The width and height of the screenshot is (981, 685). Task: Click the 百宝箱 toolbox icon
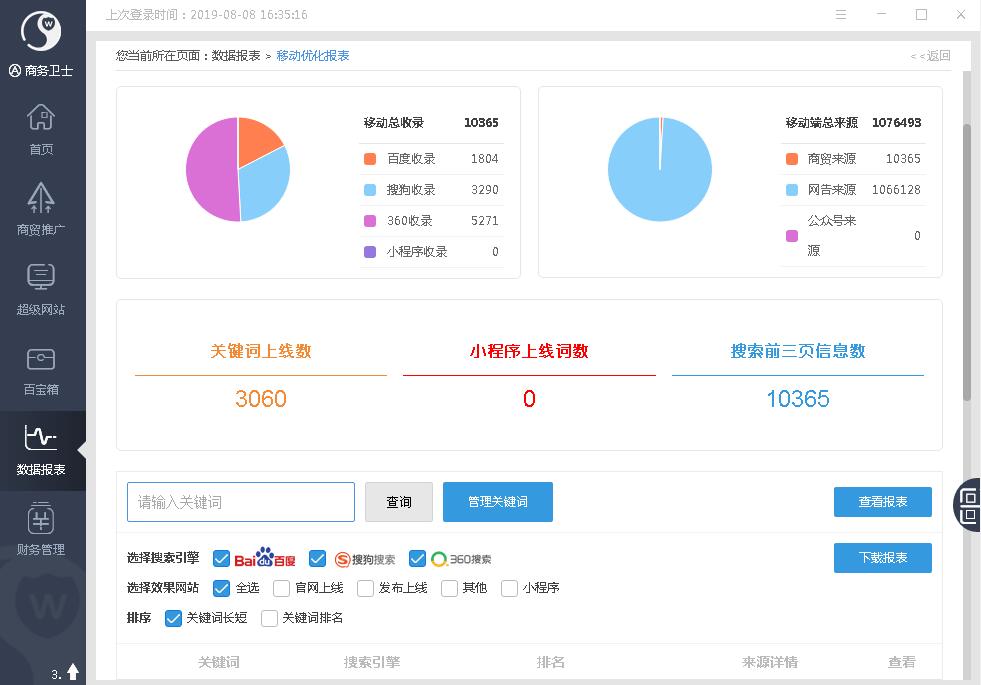41,358
